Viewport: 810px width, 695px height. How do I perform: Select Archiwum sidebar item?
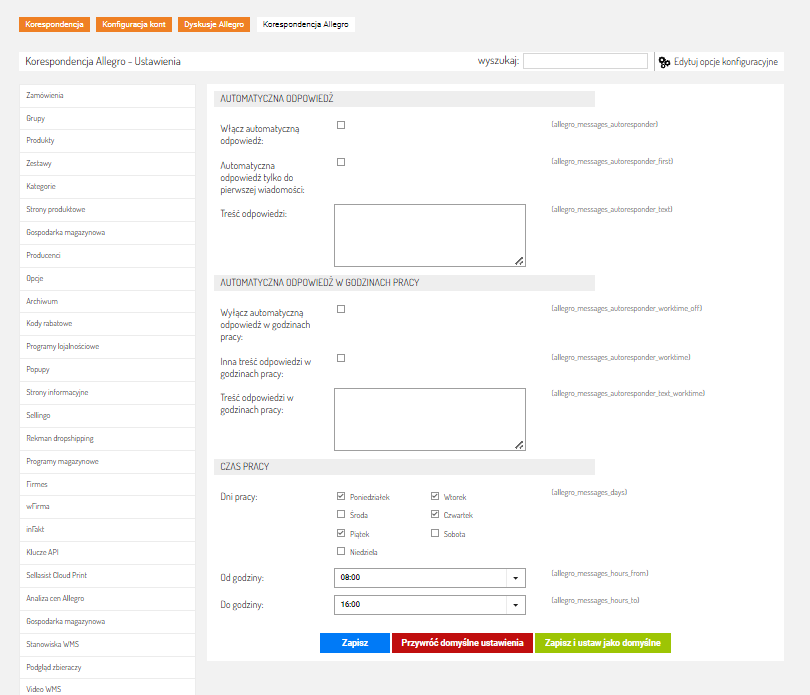coord(107,301)
